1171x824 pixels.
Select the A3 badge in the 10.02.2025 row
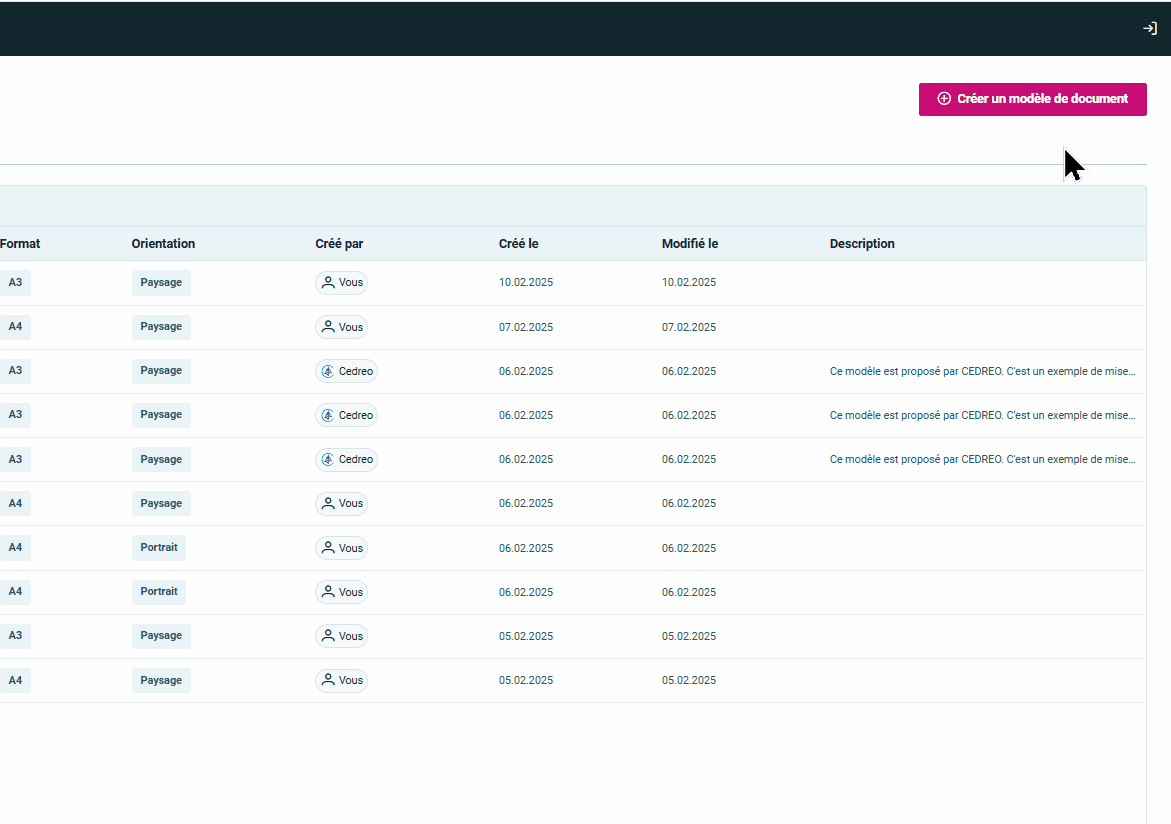coord(15,282)
